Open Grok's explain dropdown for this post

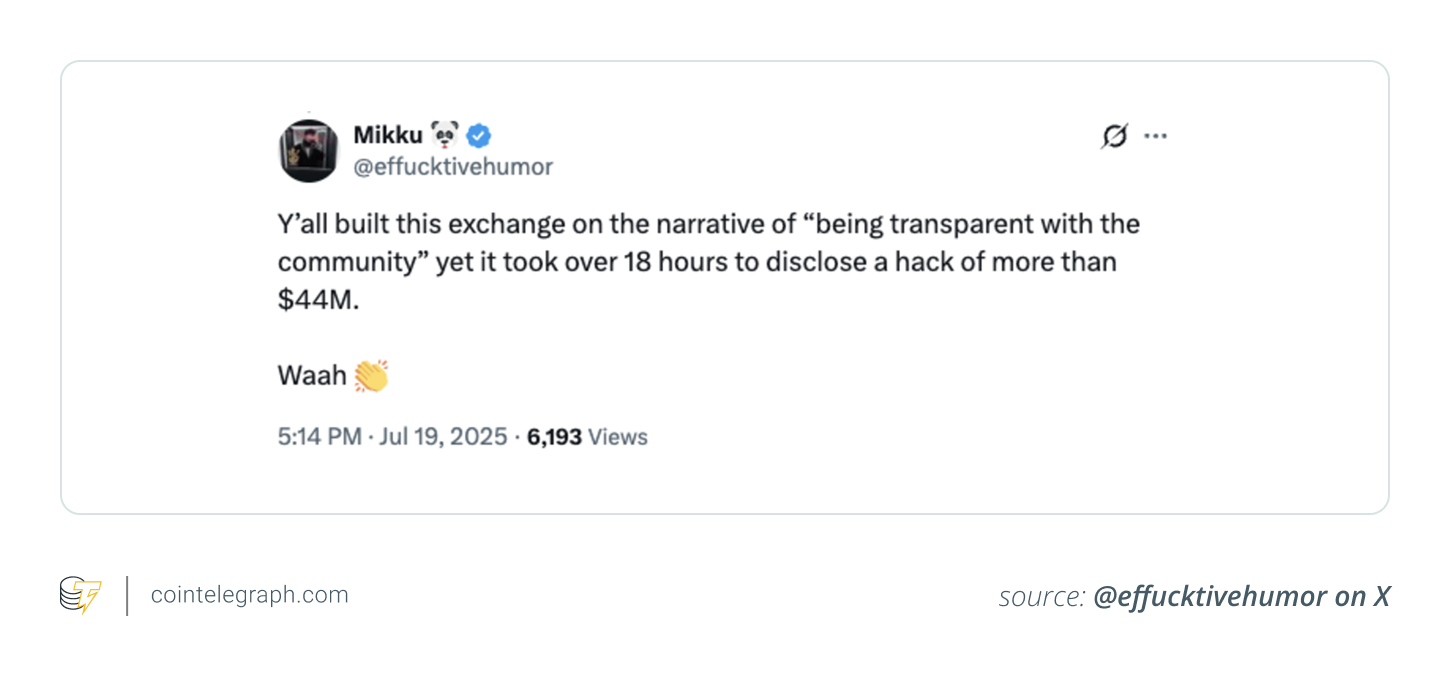(x=1113, y=136)
